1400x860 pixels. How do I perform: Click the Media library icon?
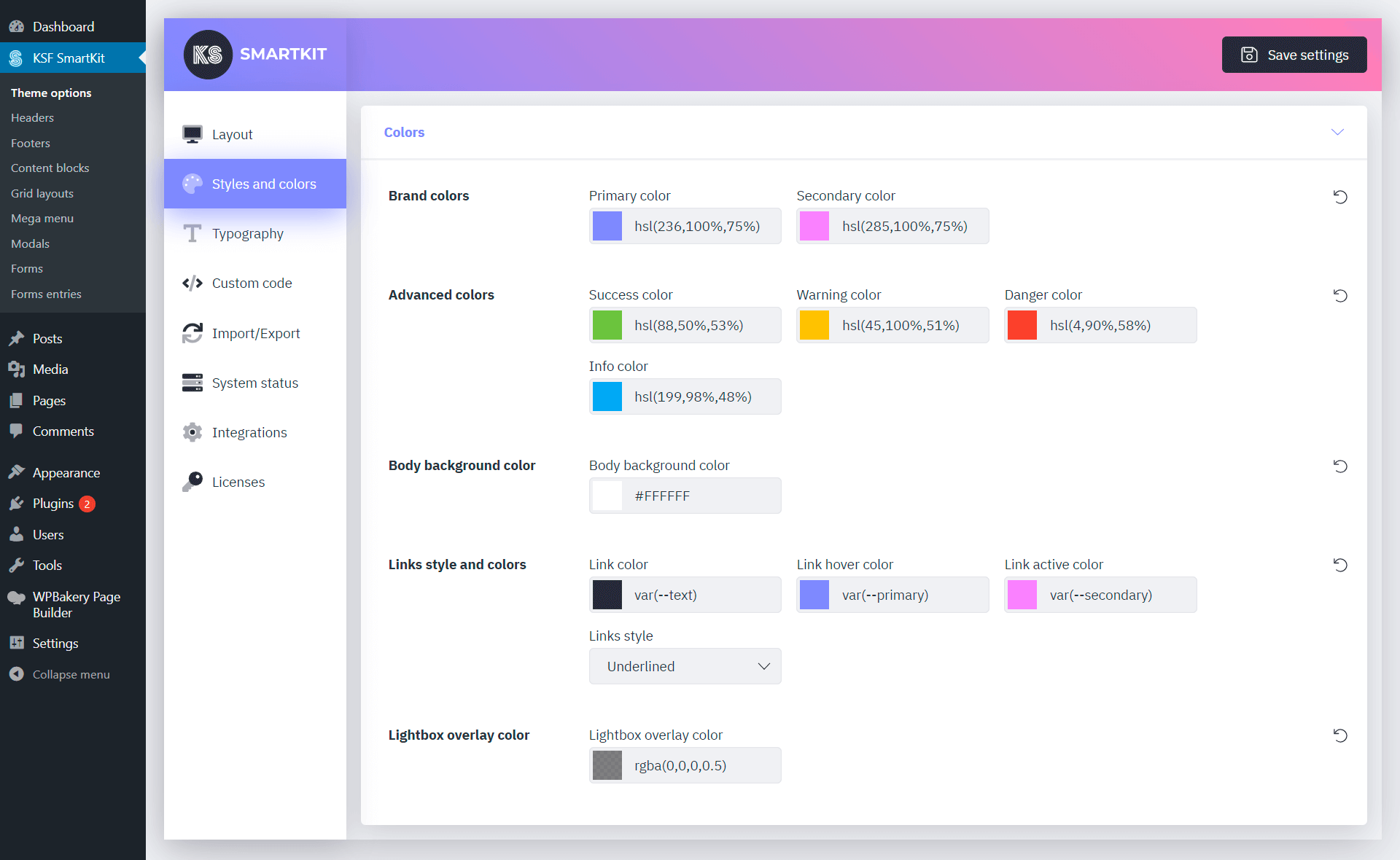pos(16,370)
